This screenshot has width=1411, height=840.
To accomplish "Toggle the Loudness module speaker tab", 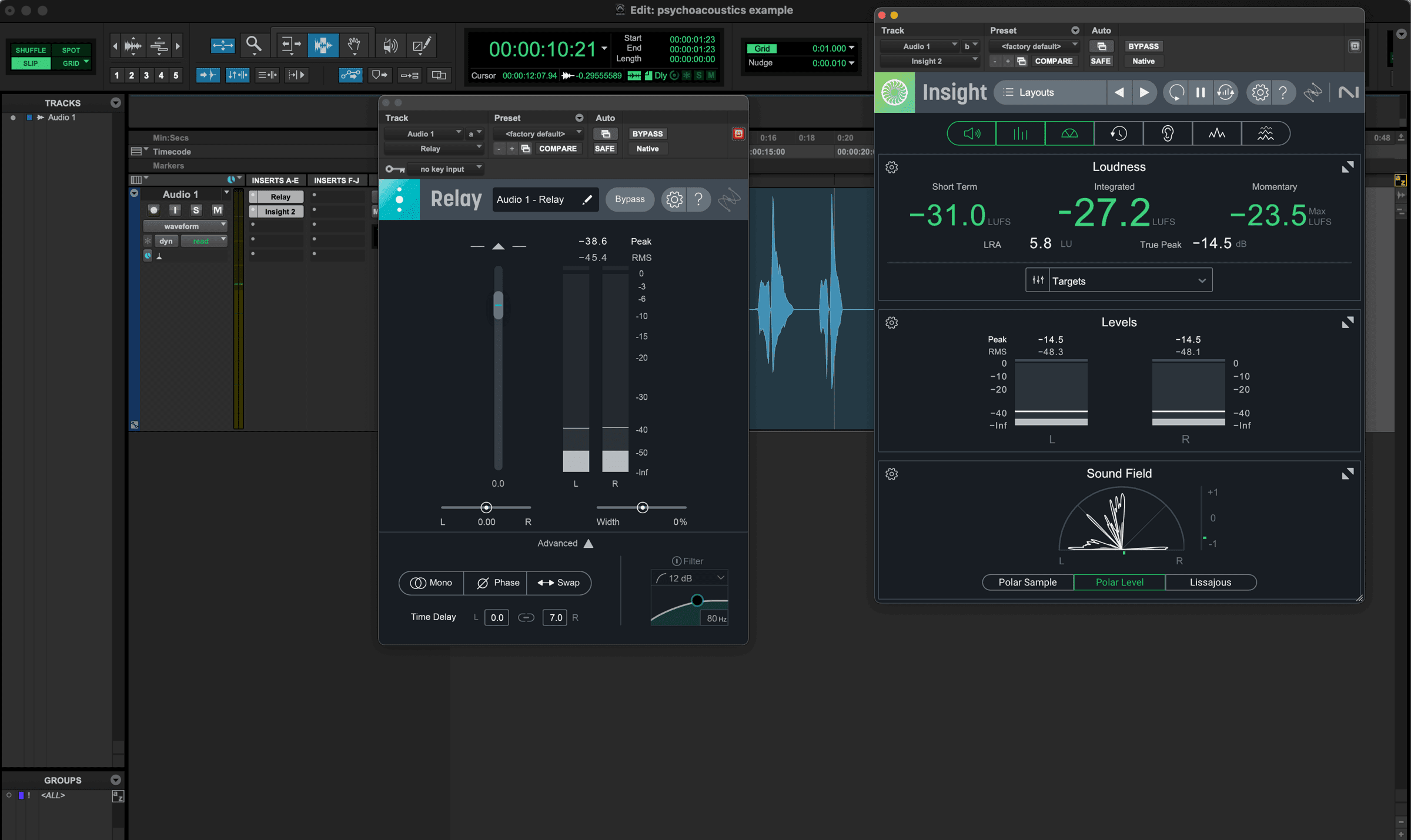I will (x=972, y=134).
